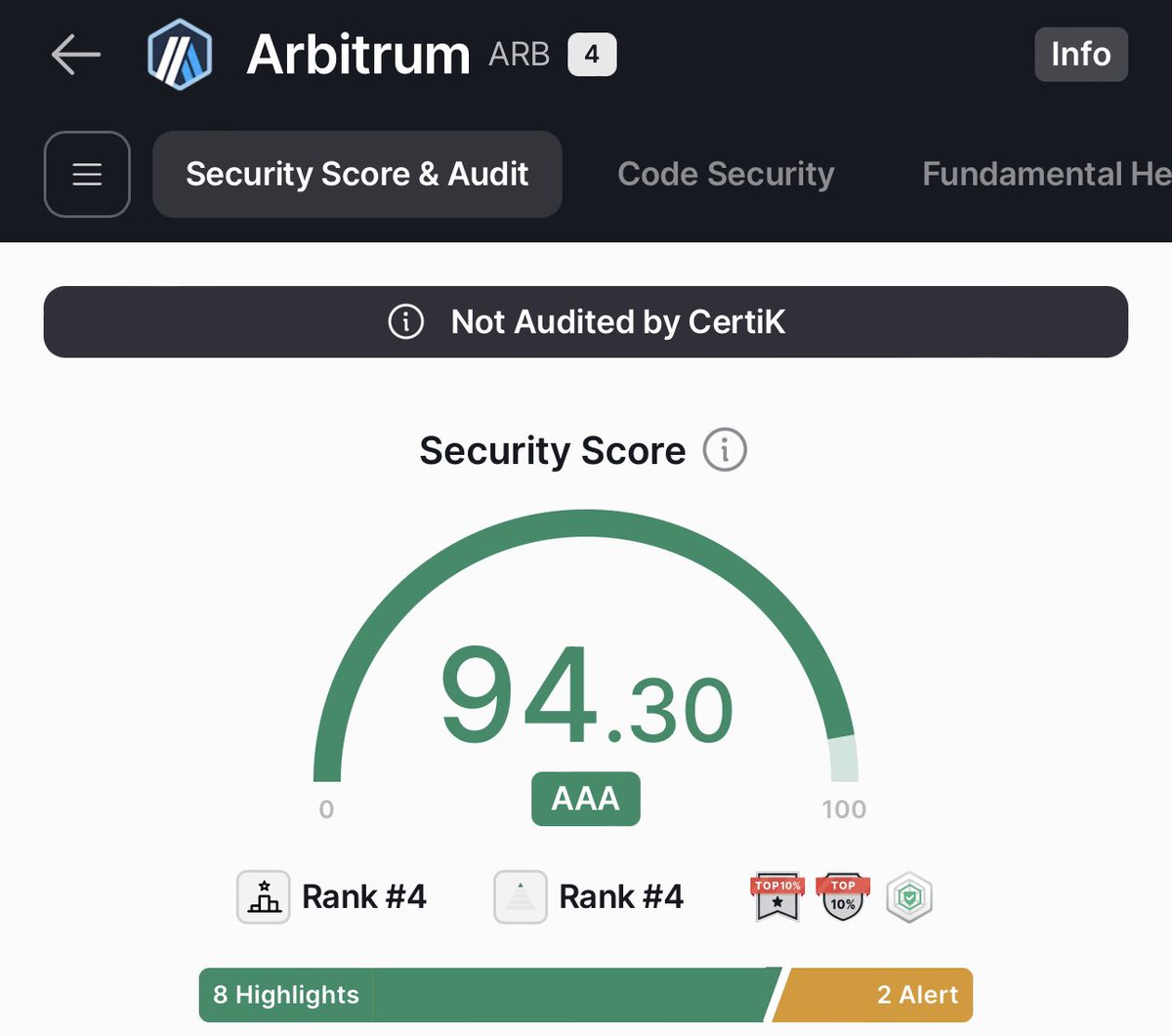Open the 2 Alert section
Viewport: 1172px width, 1036px height.
click(874, 995)
